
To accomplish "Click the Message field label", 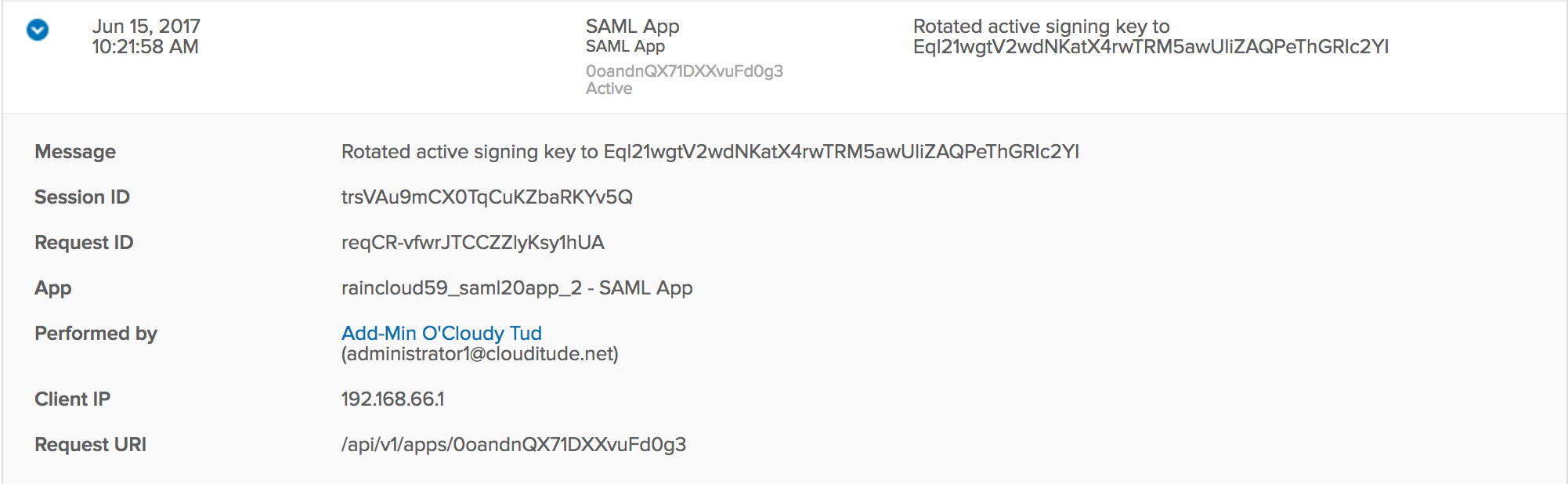I will (75, 152).
